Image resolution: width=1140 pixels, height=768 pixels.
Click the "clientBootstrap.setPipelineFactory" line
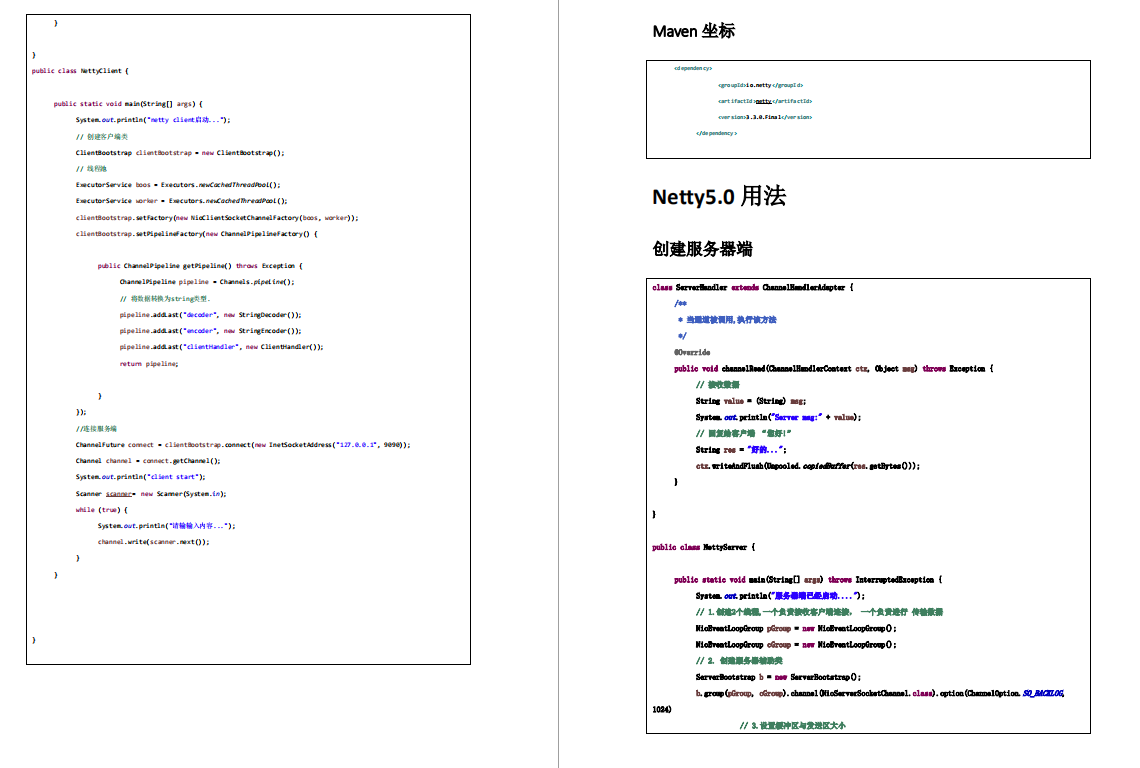(x=196, y=233)
